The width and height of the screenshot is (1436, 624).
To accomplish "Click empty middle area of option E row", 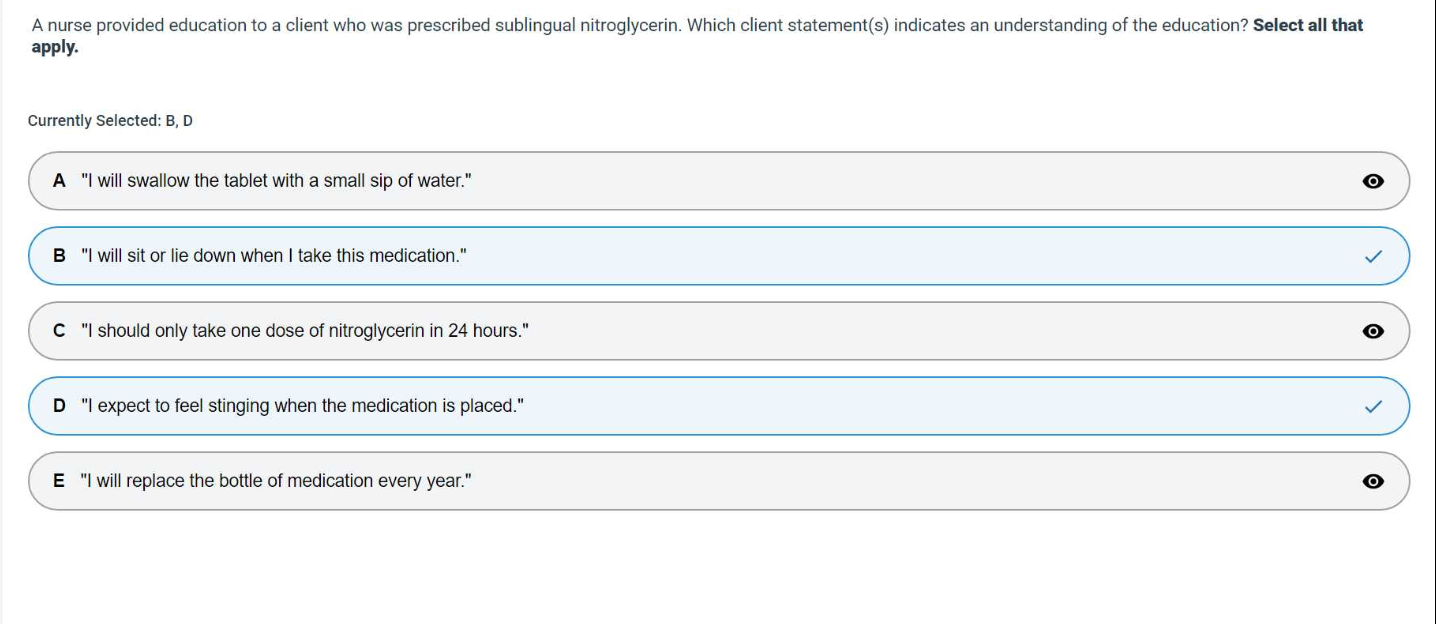I will point(900,481).
